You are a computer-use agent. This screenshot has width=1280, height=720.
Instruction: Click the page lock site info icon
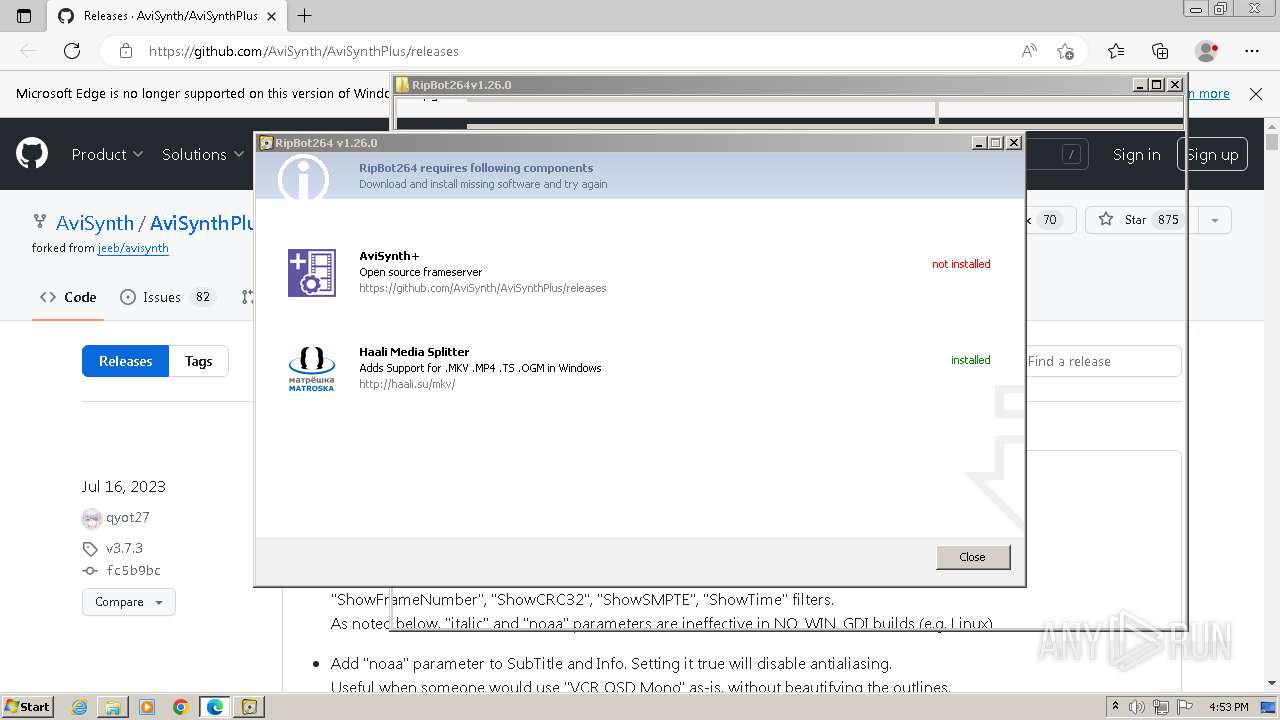pyautogui.click(x=125, y=51)
